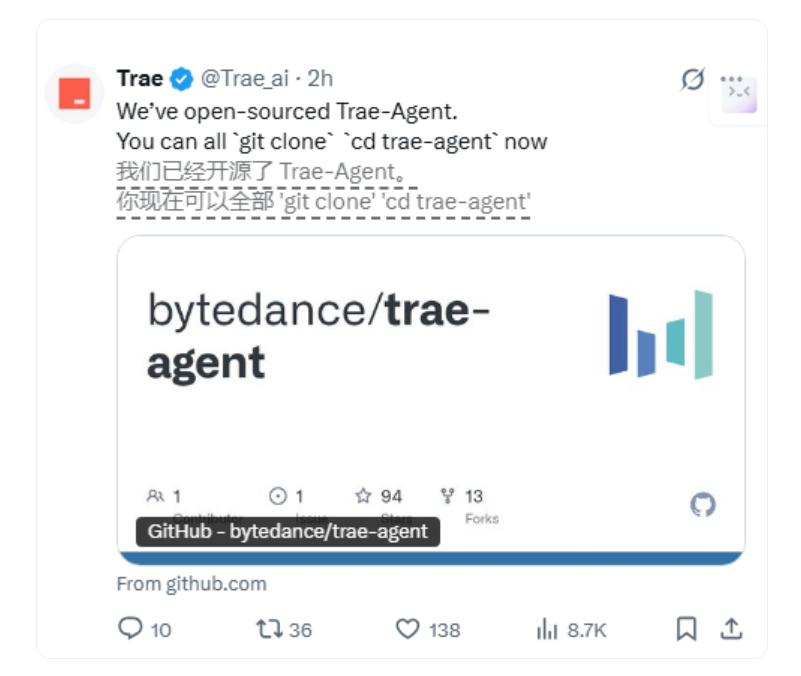Click the purple extension widget at corner
The height and width of the screenshot is (676, 801).
[x=739, y=96]
